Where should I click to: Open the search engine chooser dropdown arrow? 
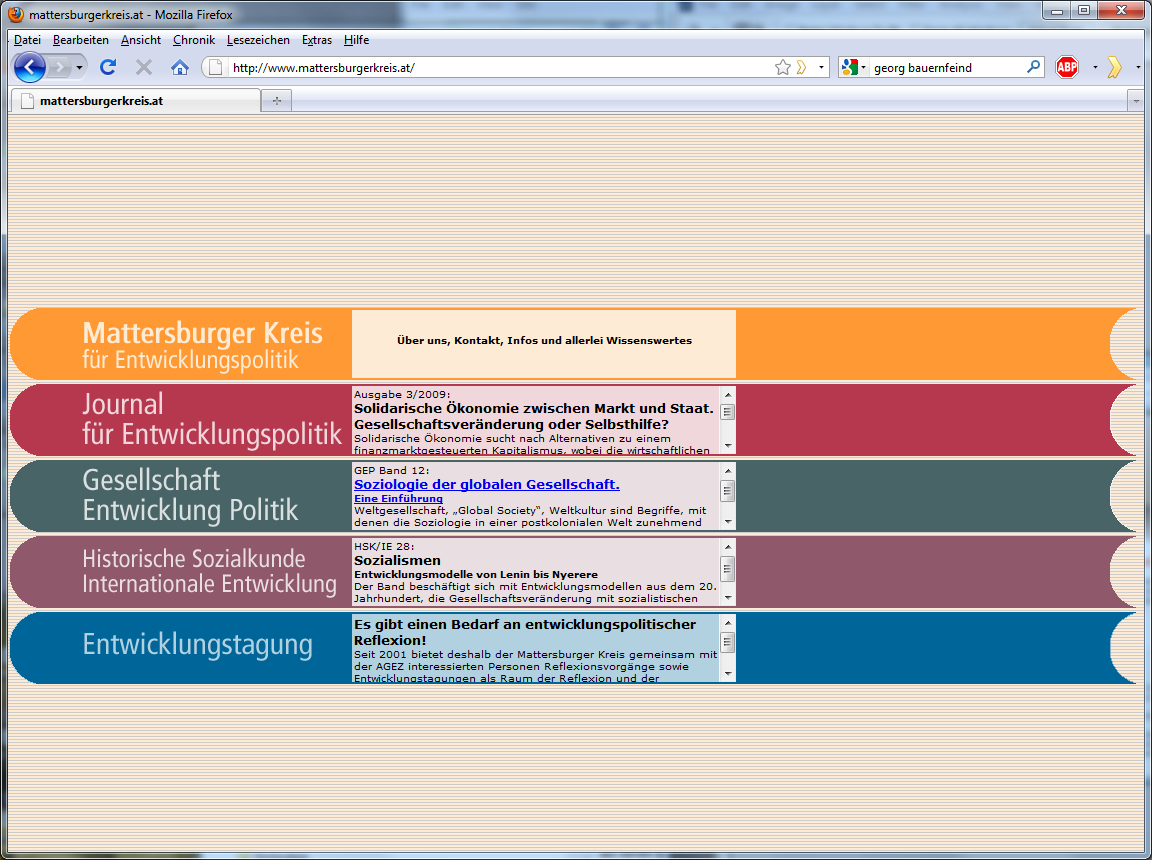coord(863,68)
